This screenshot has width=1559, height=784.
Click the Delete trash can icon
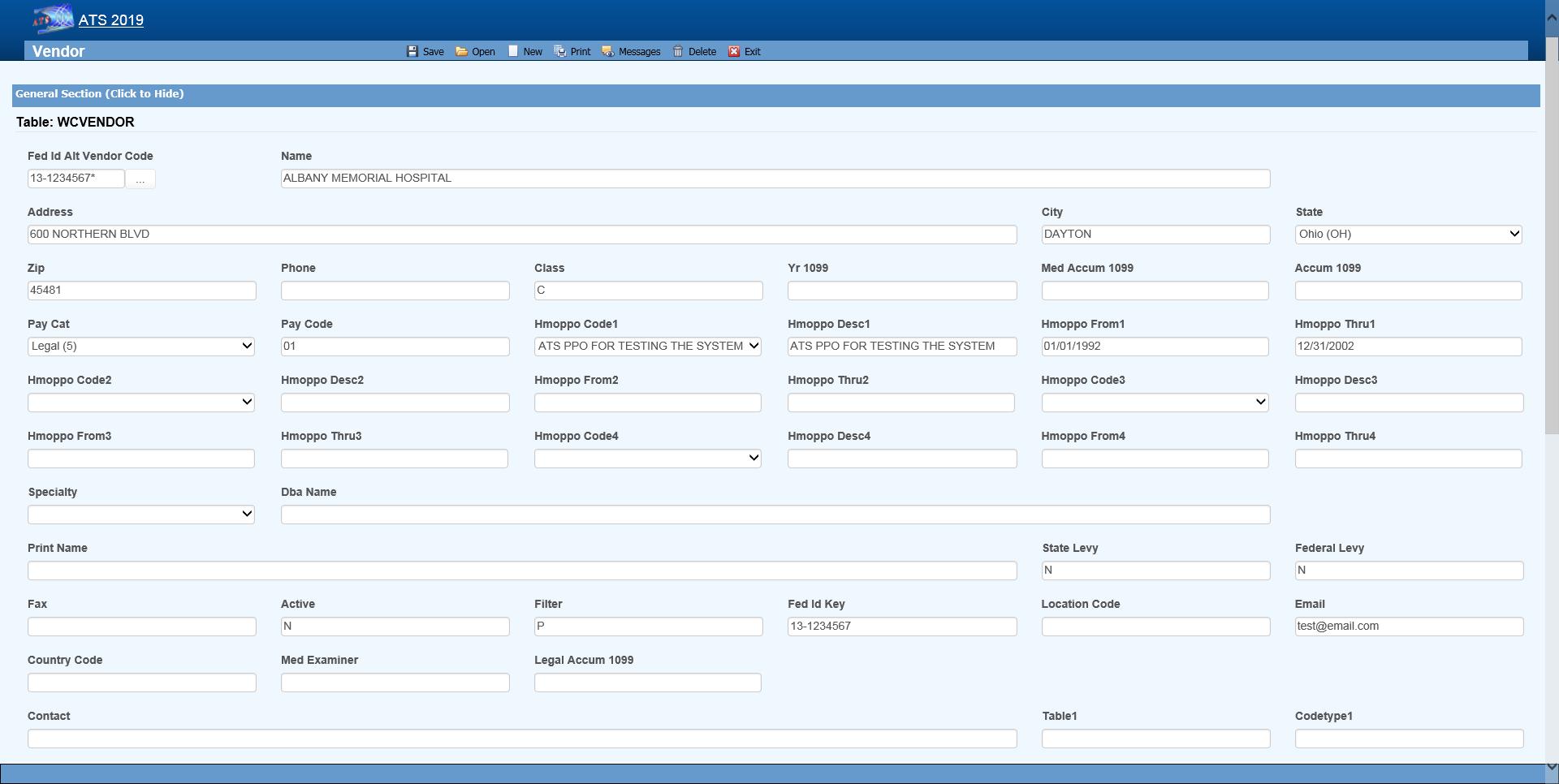[x=678, y=51]
